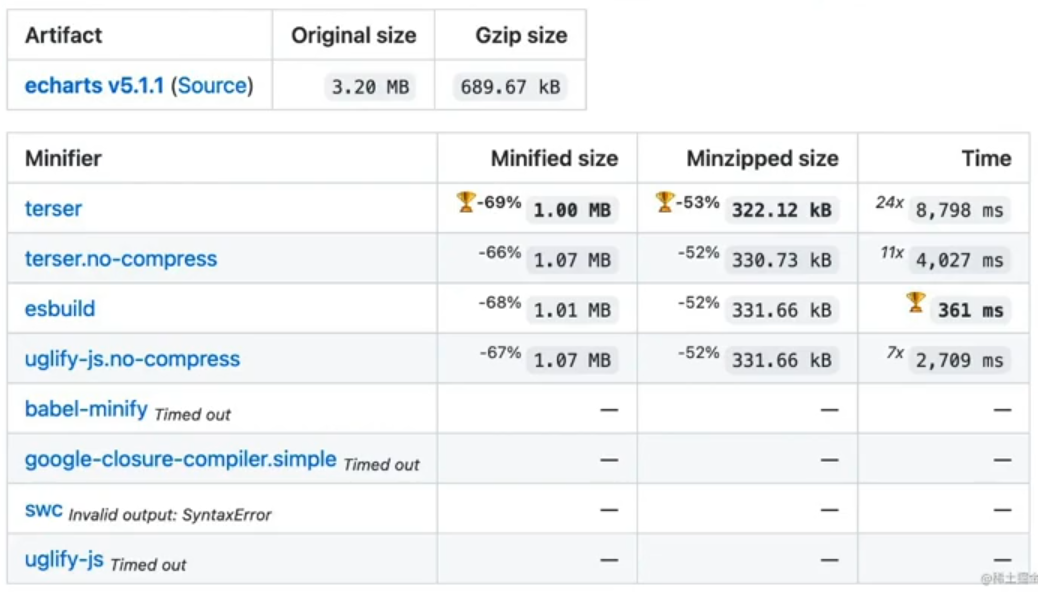
Task: Click the Time column header
Action: (x=986, y=158)
